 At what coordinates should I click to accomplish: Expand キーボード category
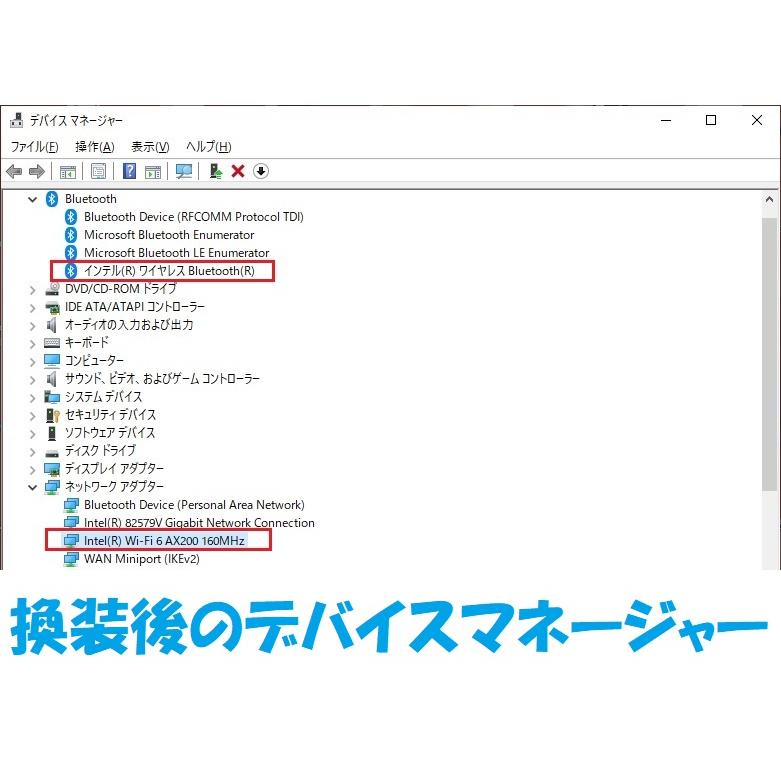point(33,344)
